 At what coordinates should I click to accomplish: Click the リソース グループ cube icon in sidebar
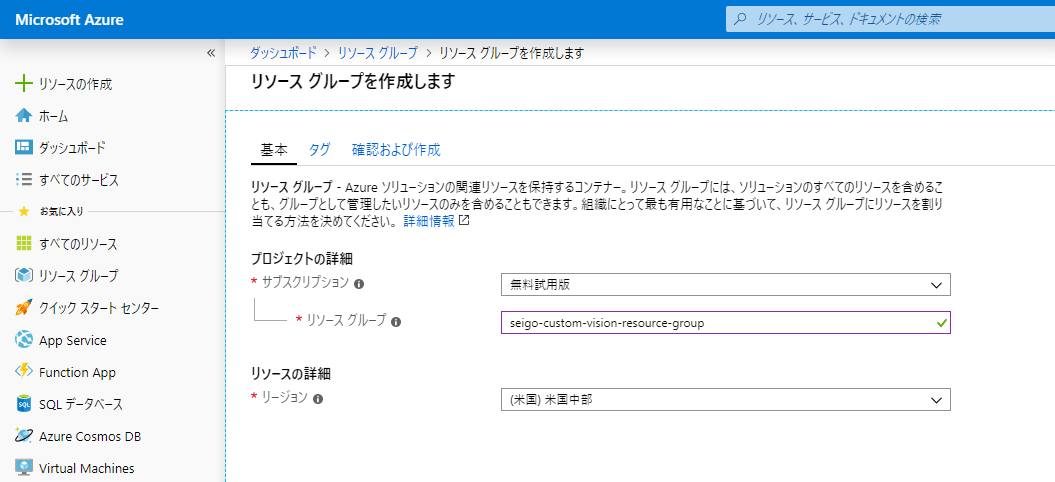(24, 275)
